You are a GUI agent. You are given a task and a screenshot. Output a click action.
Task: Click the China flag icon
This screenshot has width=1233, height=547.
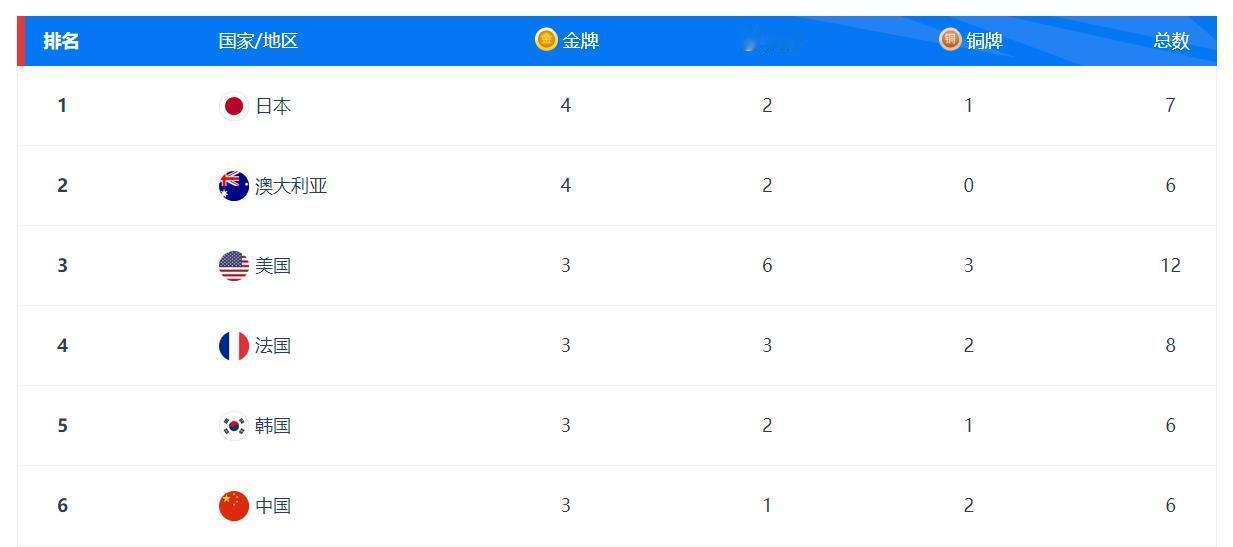coord(234,506)
